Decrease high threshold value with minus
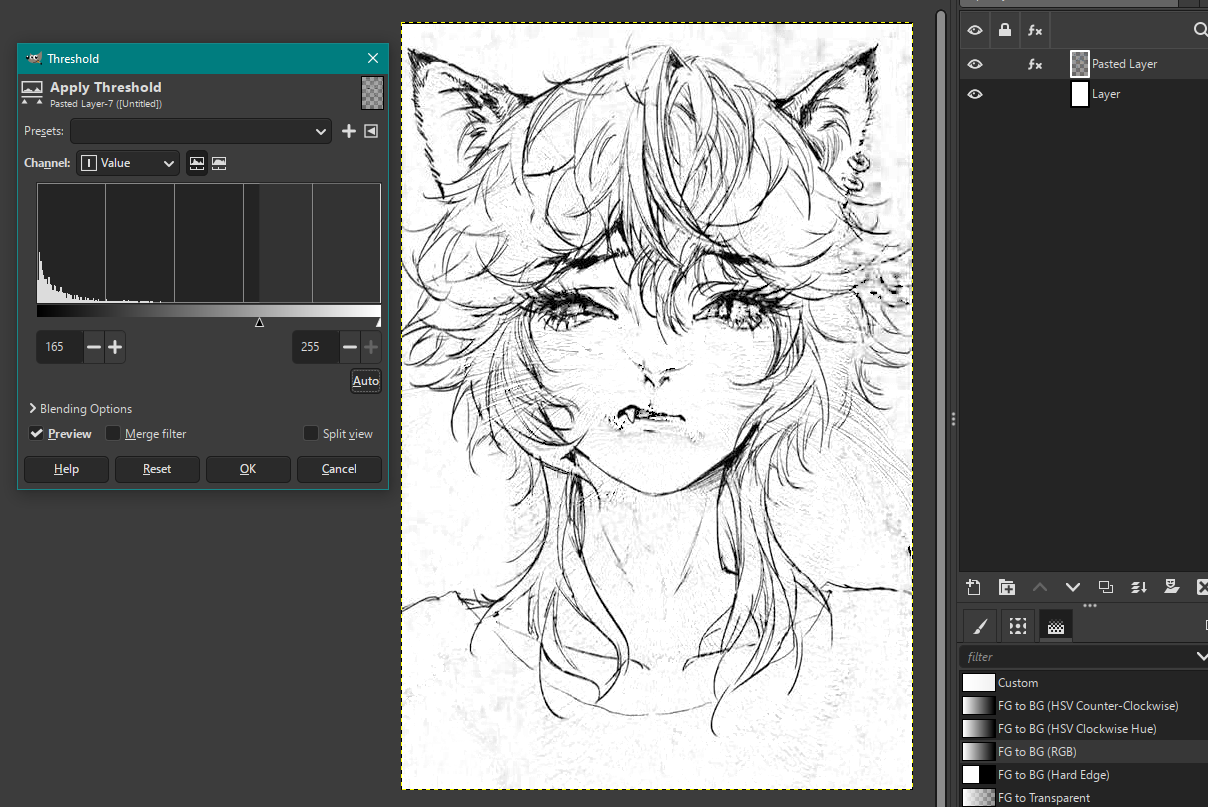The height and width of the screenshot is (807, 1208). tap(349, 347)
